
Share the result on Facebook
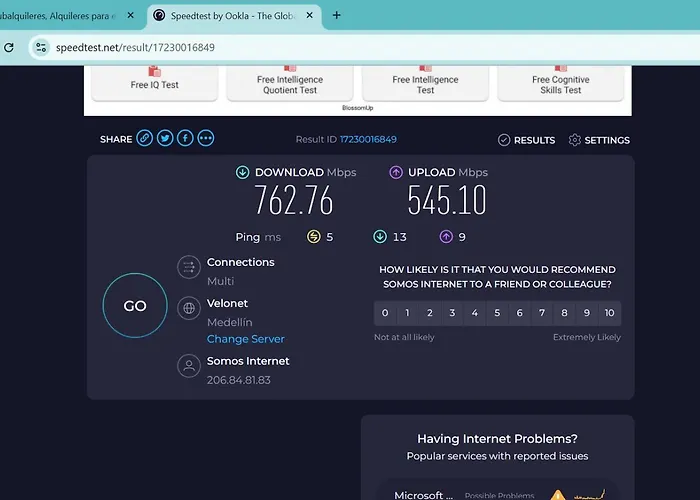[185, 138]
